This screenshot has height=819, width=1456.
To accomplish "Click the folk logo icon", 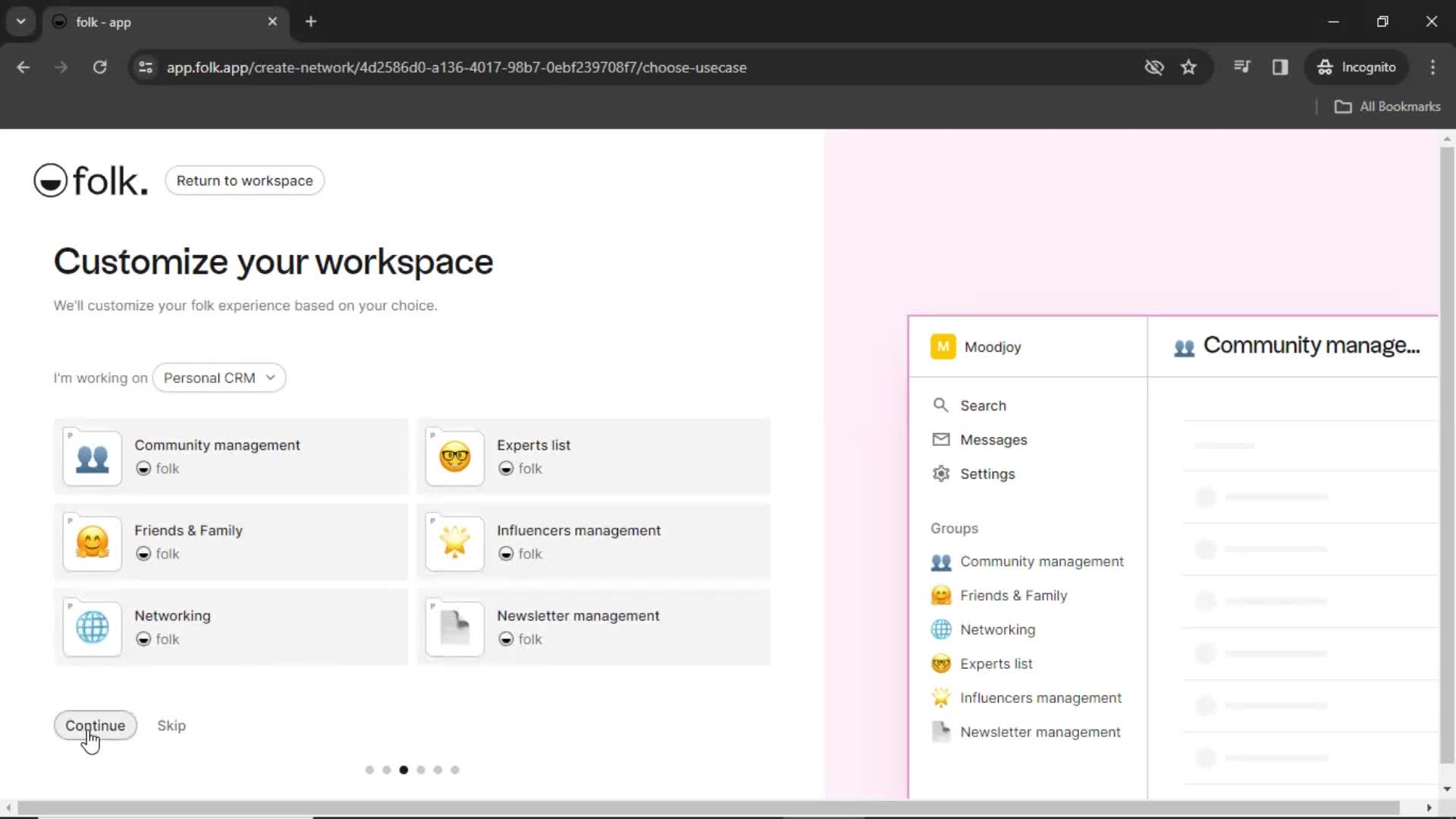I will coord(49,180).
